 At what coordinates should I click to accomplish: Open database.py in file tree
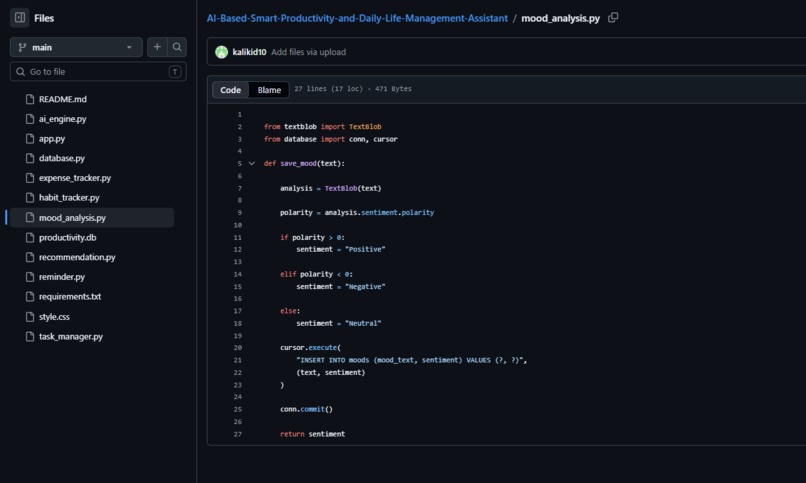click(62, 158)
